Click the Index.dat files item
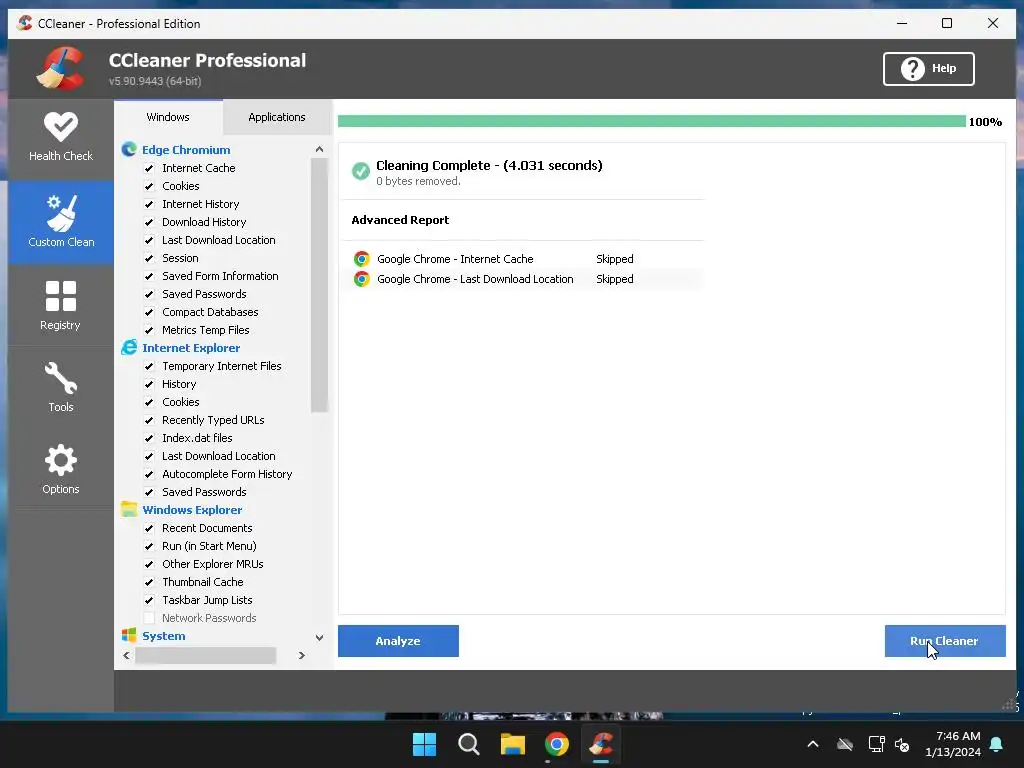1024x768 pixels. pos(197,438)
